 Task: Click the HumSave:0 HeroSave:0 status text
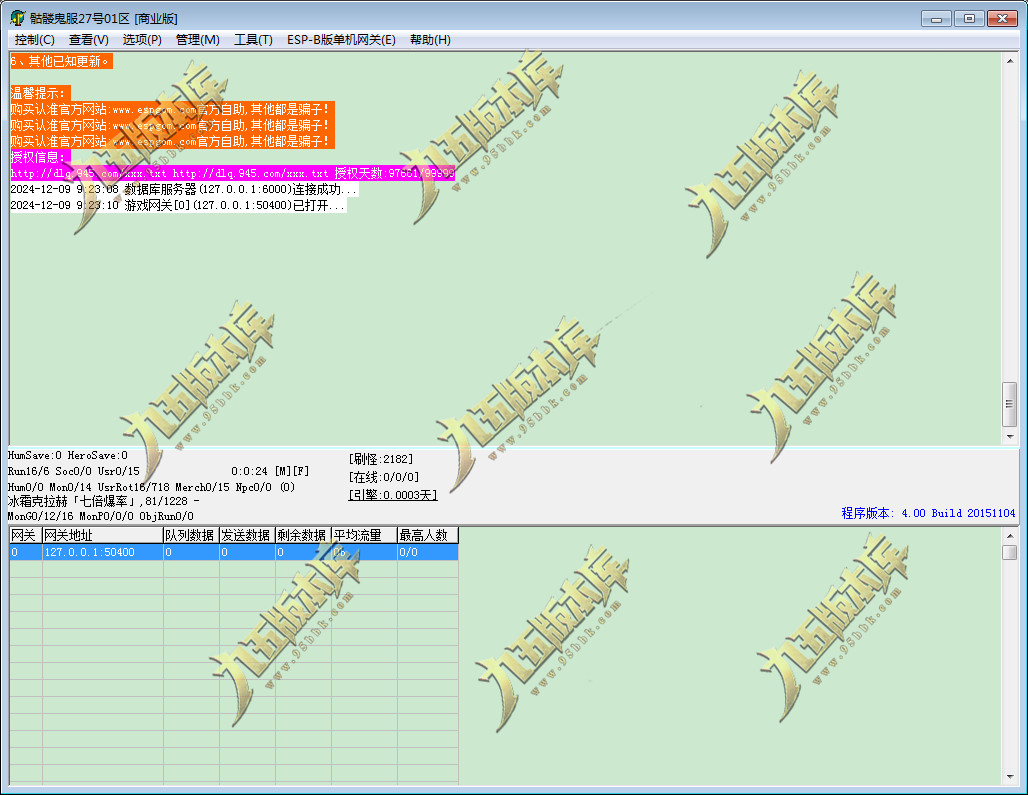pos(68,456)
